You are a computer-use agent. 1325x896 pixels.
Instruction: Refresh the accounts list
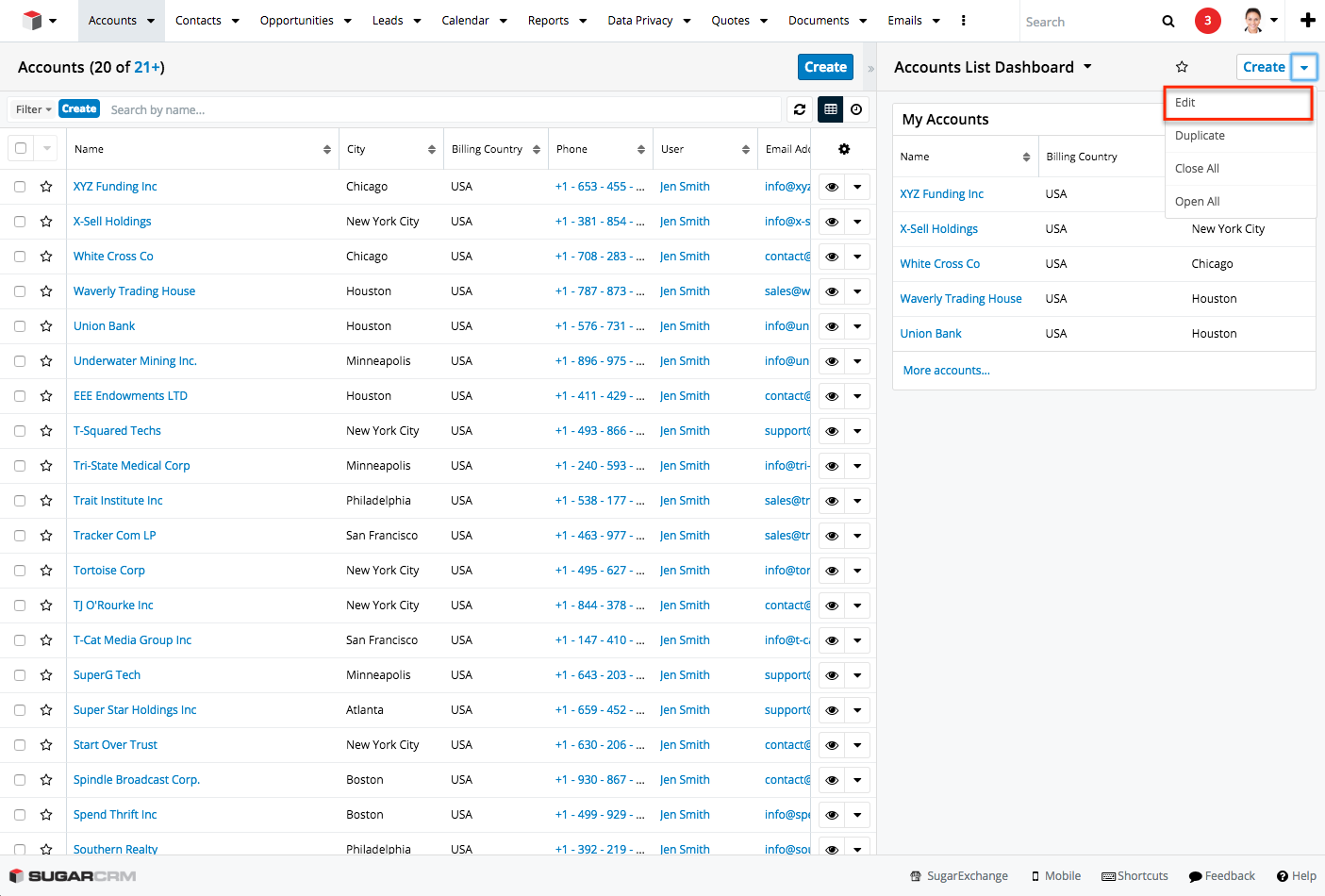click(x=800, y=109)
